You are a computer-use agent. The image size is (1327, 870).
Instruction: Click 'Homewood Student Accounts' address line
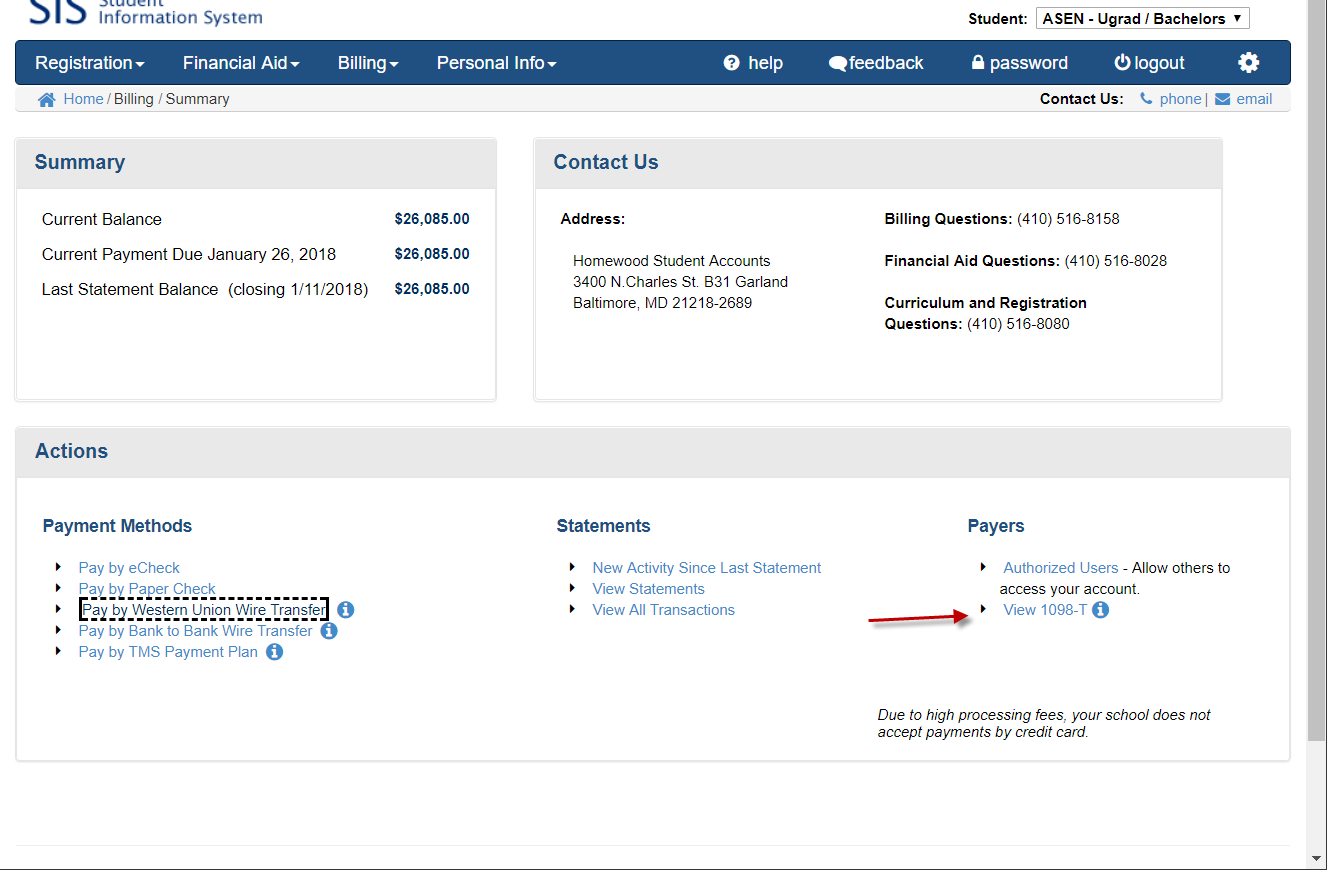coord(672,261)
